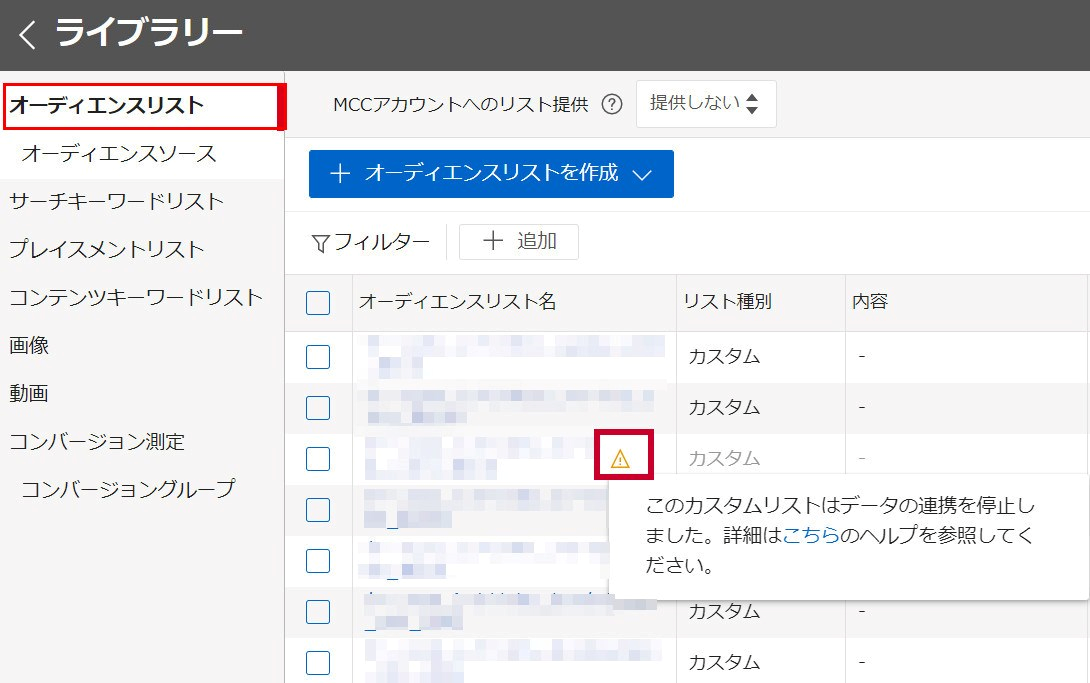Go to サーチキーワードリスト
1090x683 pixels.
pos(116,201)
